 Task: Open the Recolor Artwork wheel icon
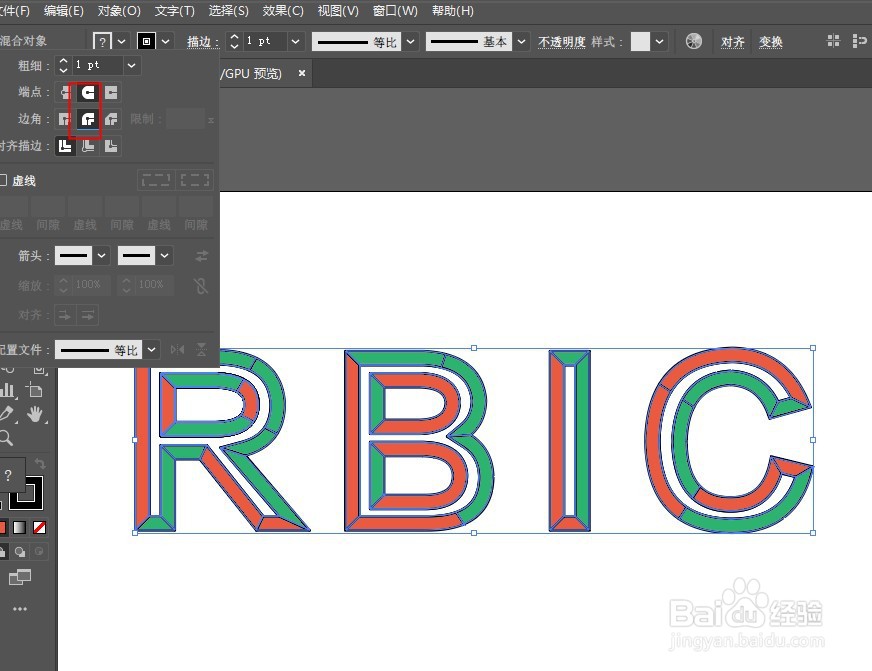[693, 41]
